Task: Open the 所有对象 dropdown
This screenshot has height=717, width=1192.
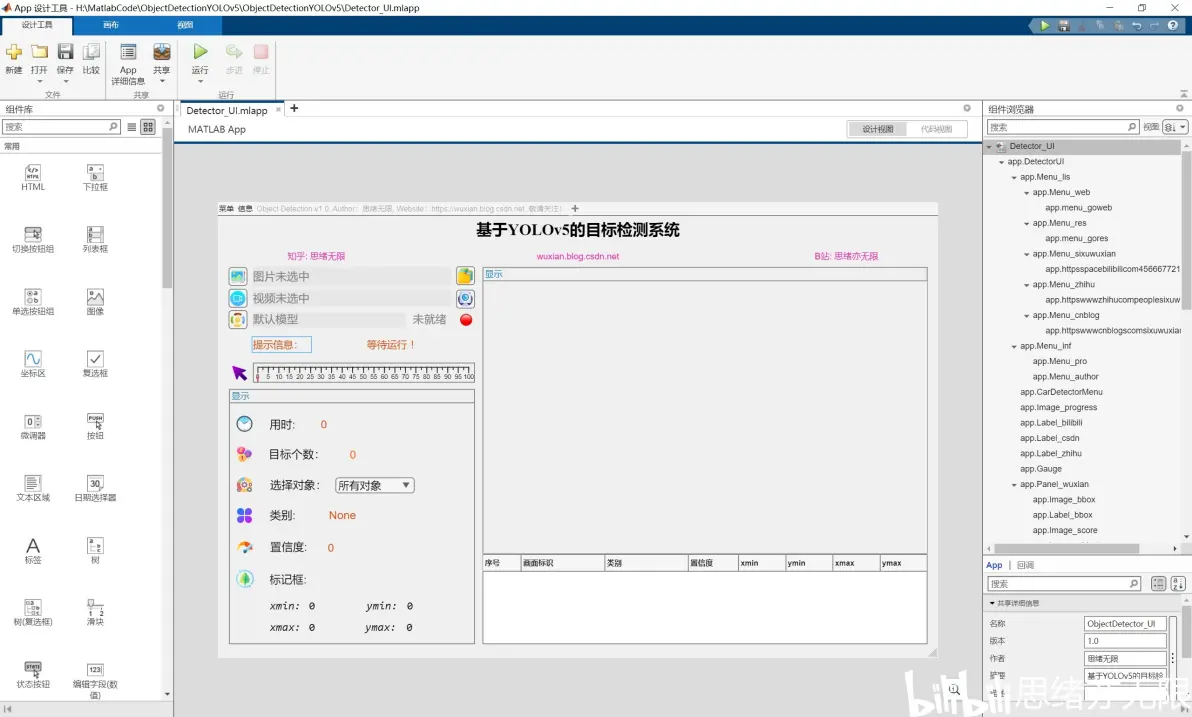Action: pyautogui.click(x=375, y=485)
